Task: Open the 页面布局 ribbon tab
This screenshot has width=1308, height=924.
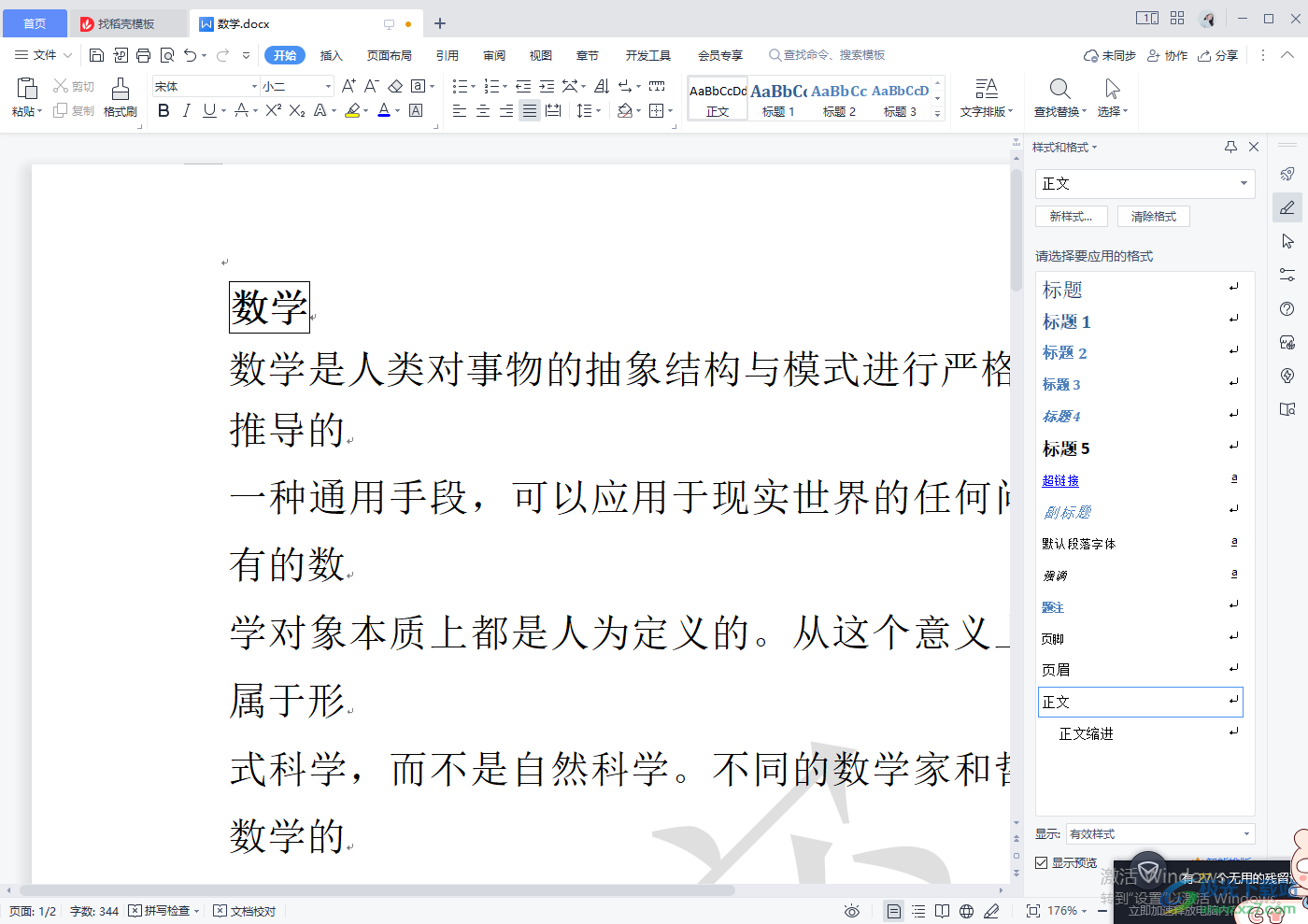Action: (390, 55)
